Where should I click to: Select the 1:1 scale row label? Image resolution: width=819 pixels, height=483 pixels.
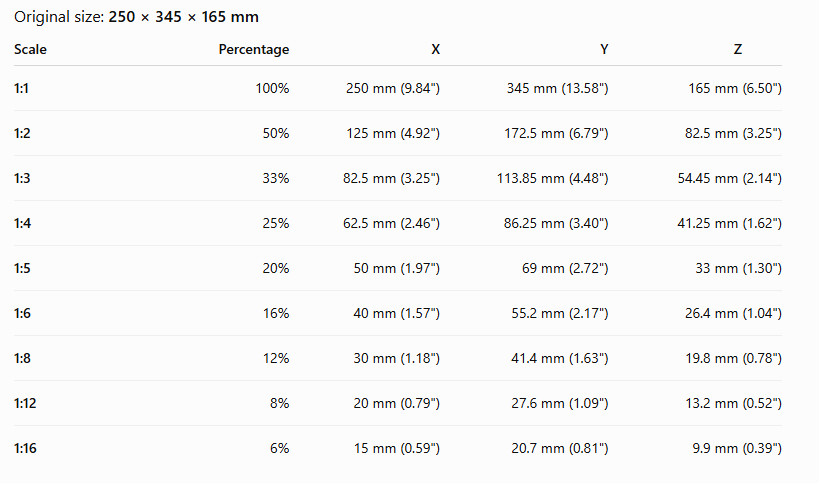click(21, 88)
